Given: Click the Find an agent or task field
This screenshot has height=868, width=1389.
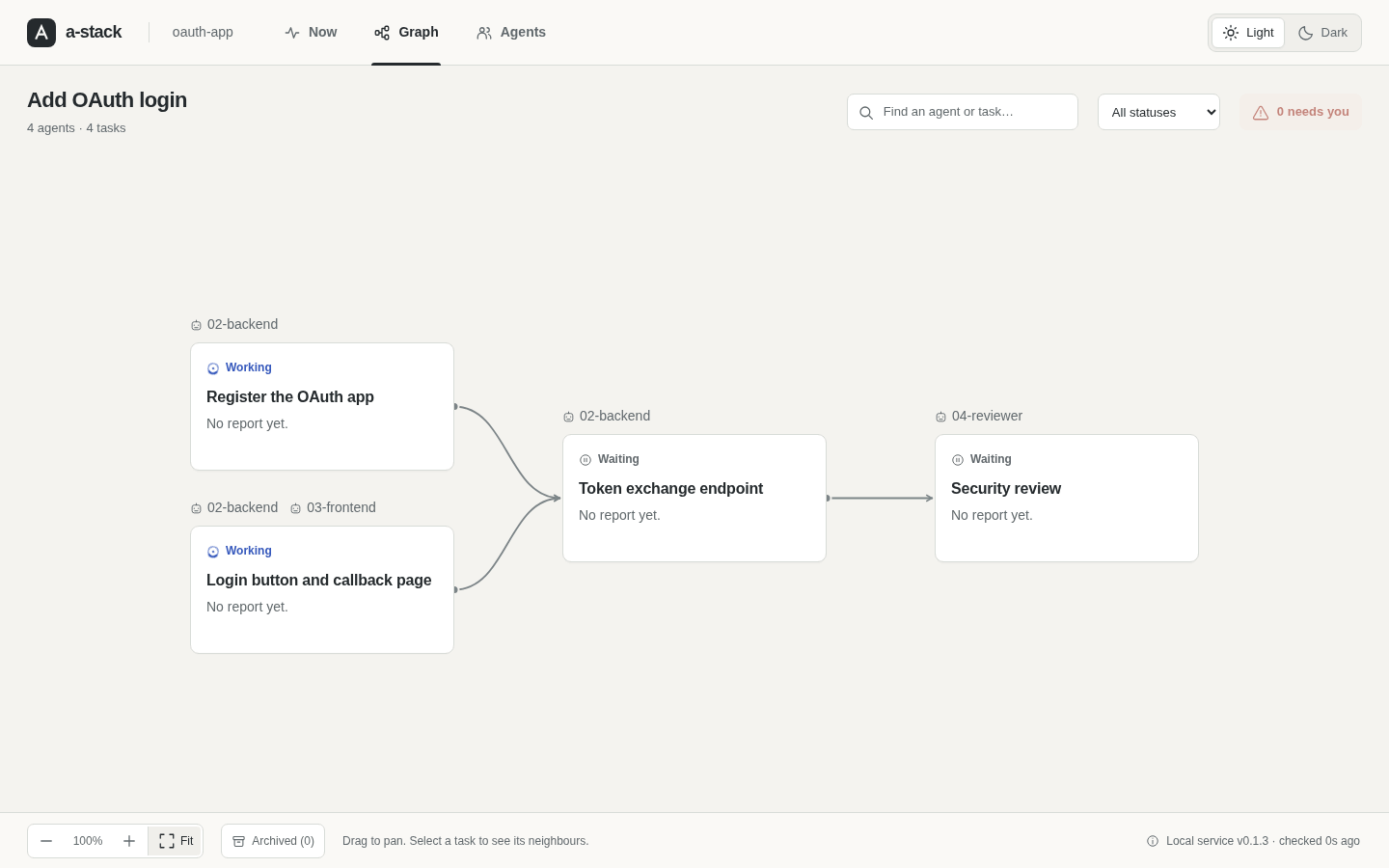Looking at the screenshot, I should pos(963,112).
